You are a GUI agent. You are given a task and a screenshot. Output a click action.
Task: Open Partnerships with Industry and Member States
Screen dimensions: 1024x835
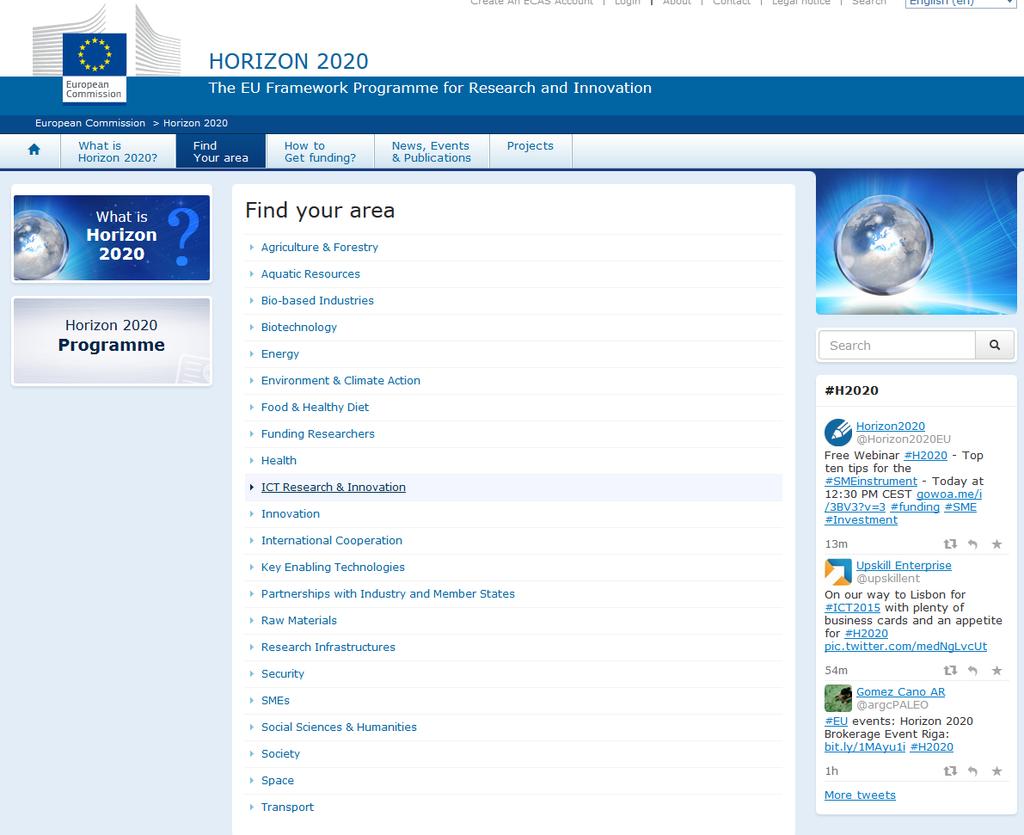[388, 593]
